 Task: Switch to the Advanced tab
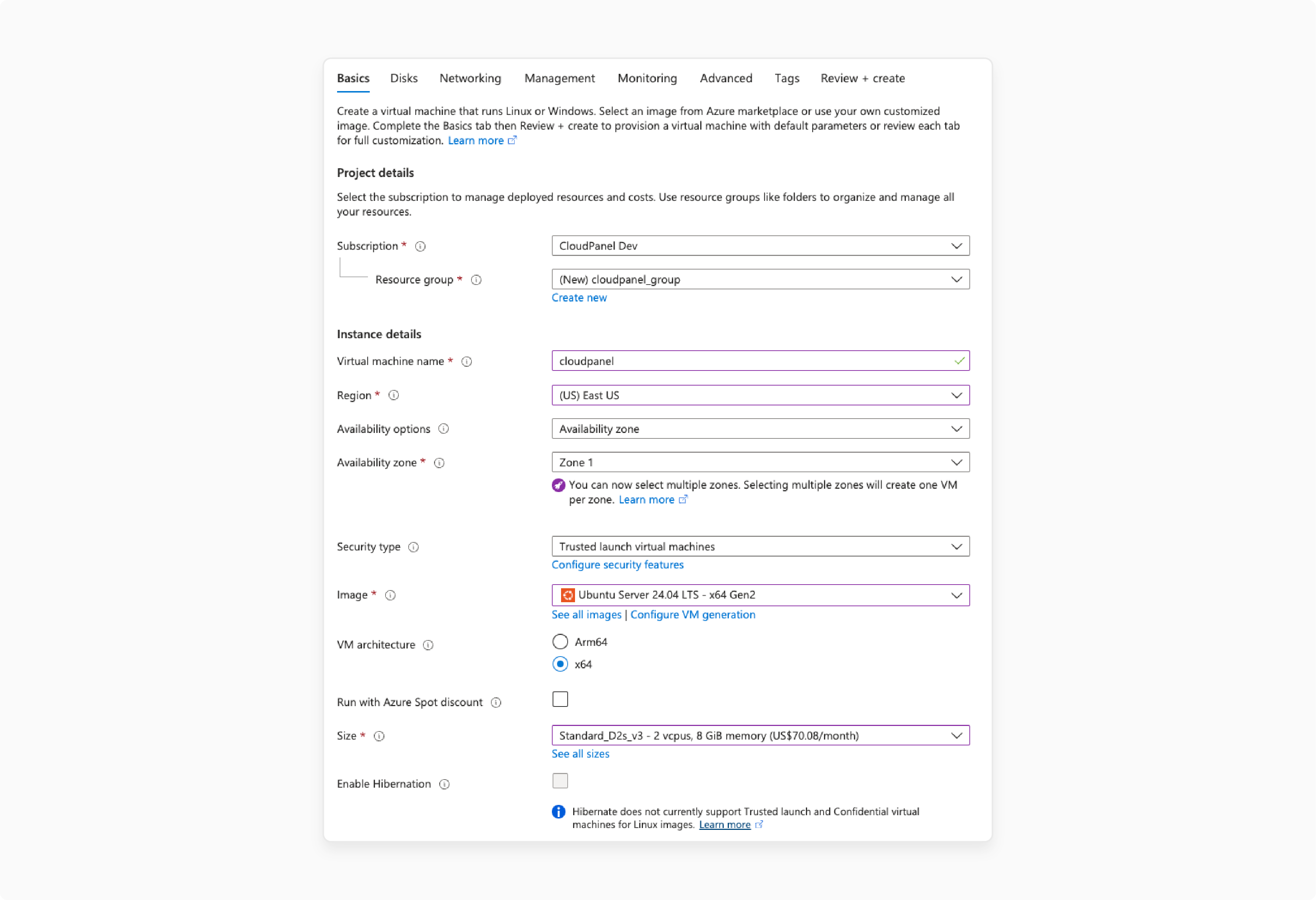tap(726, 78)
